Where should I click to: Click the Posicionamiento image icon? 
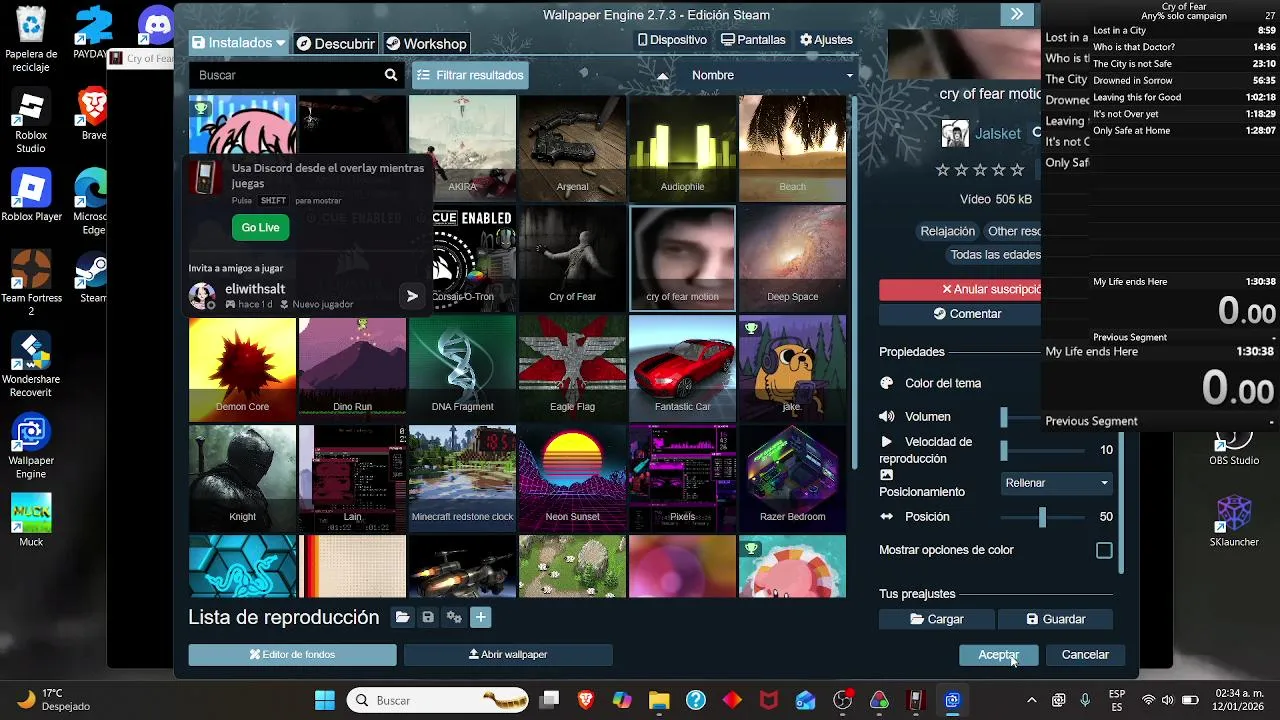click(886, 475)
